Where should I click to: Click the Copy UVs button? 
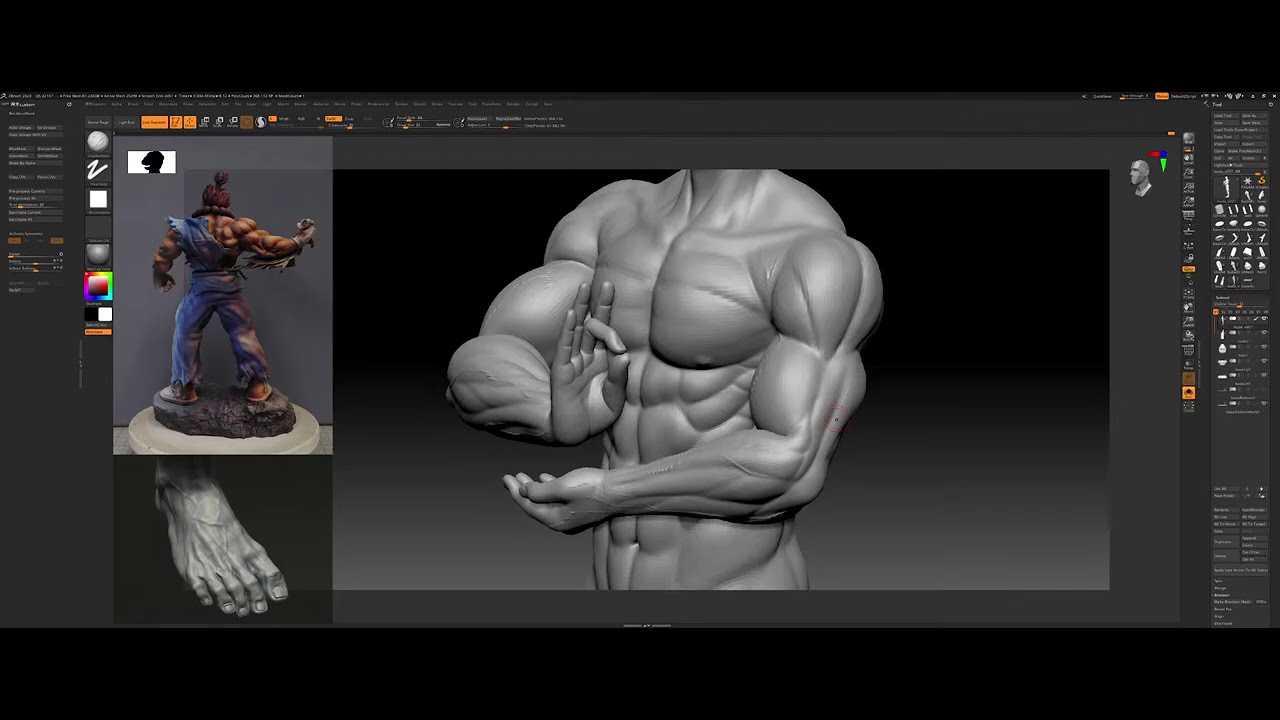click(19, 177)
